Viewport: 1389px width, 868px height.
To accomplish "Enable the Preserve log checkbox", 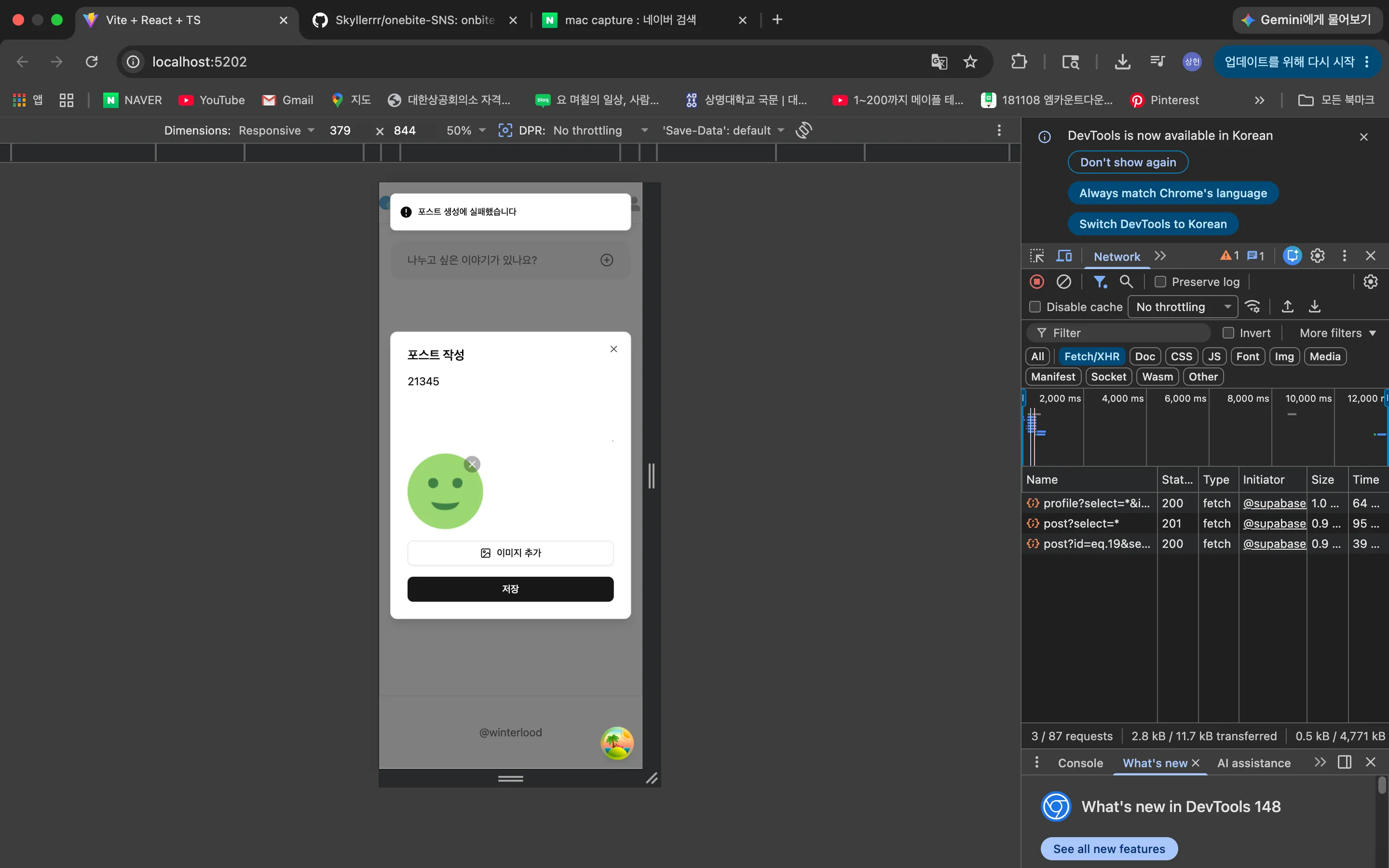I will (1160, 282).
